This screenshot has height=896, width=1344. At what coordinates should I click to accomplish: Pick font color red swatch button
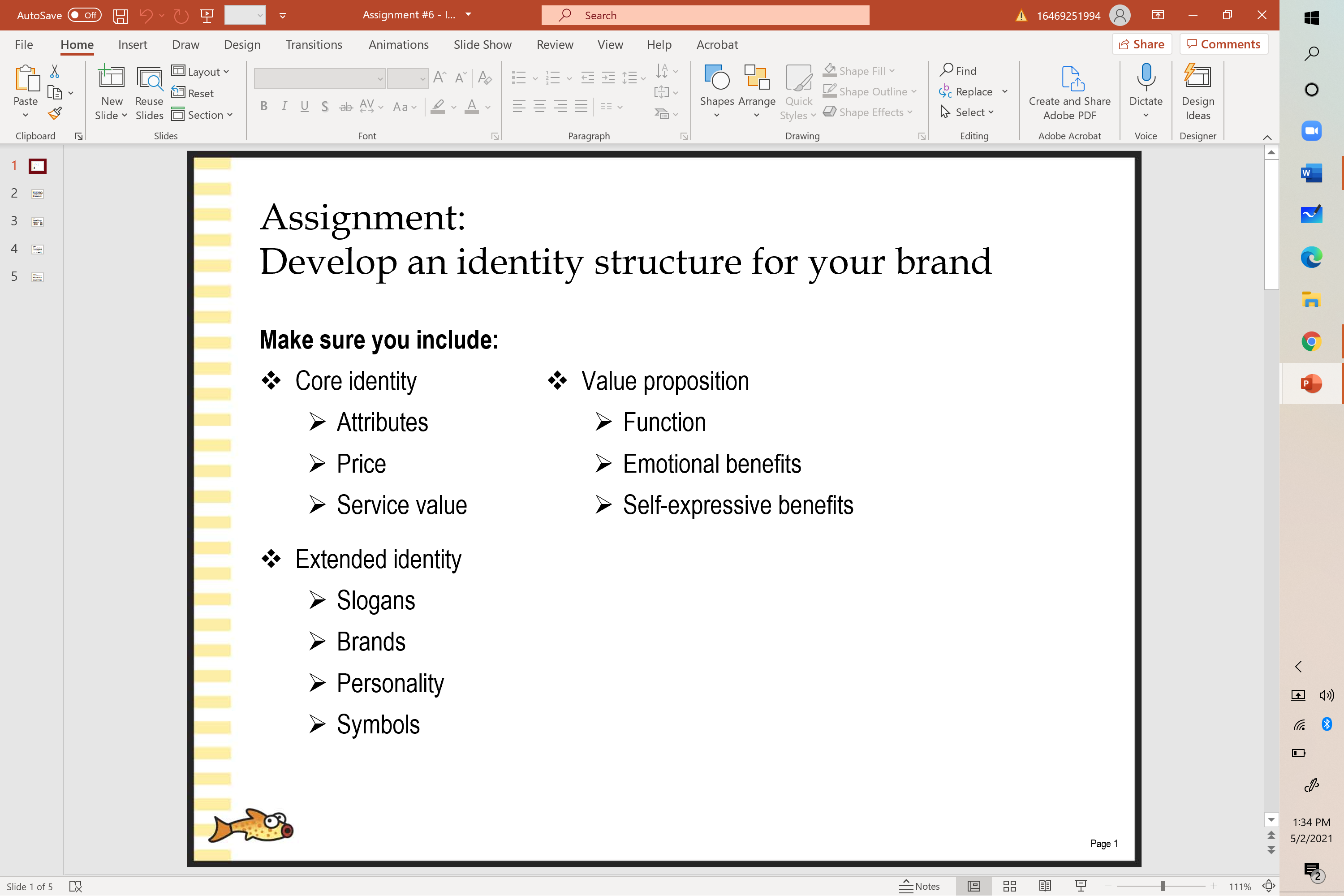471,106
